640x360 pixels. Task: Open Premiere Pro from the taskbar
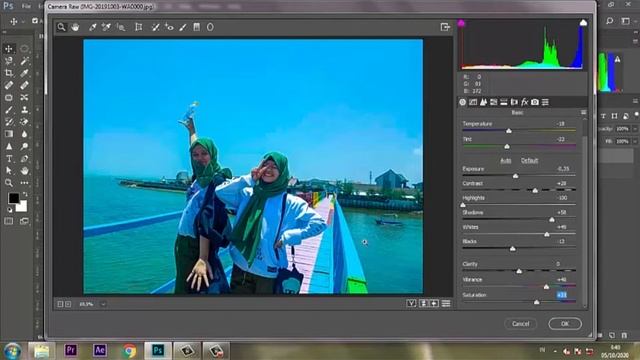tap(71, 350)
